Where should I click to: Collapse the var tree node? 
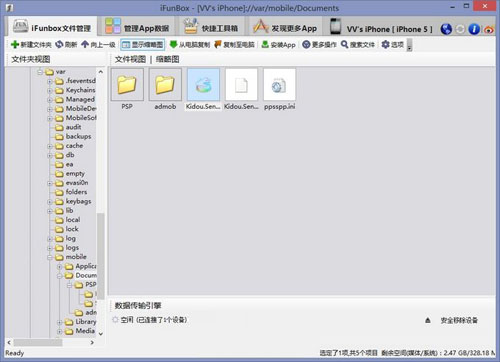coord(40,72)
